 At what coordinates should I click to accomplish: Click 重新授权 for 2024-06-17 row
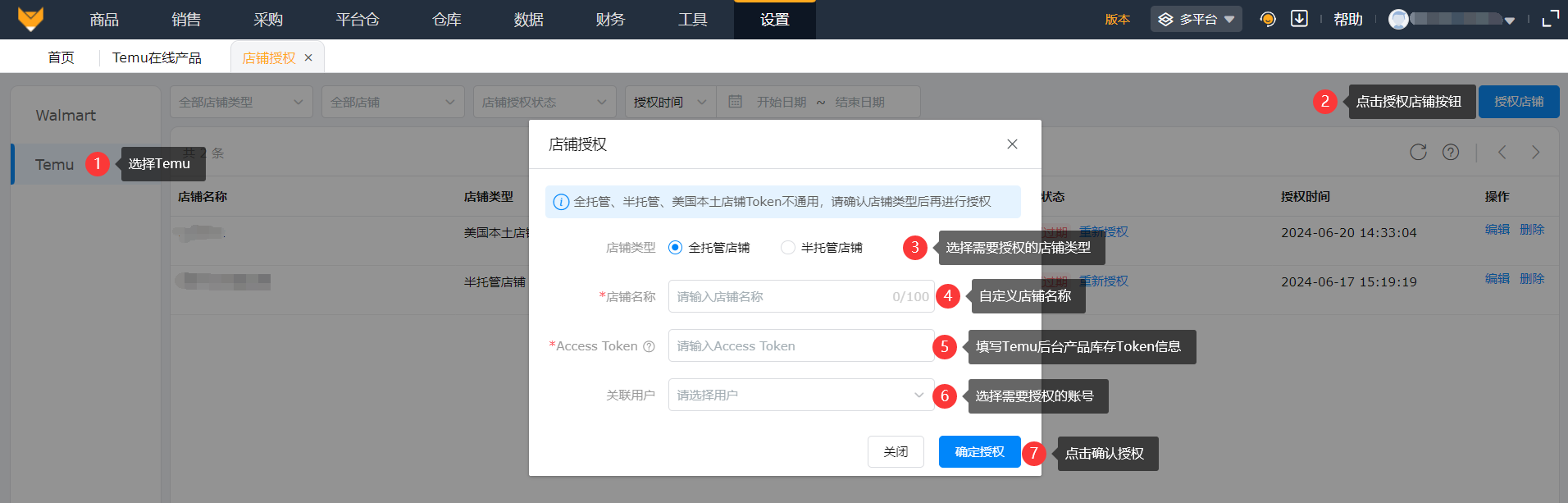tap(1103, 281)
